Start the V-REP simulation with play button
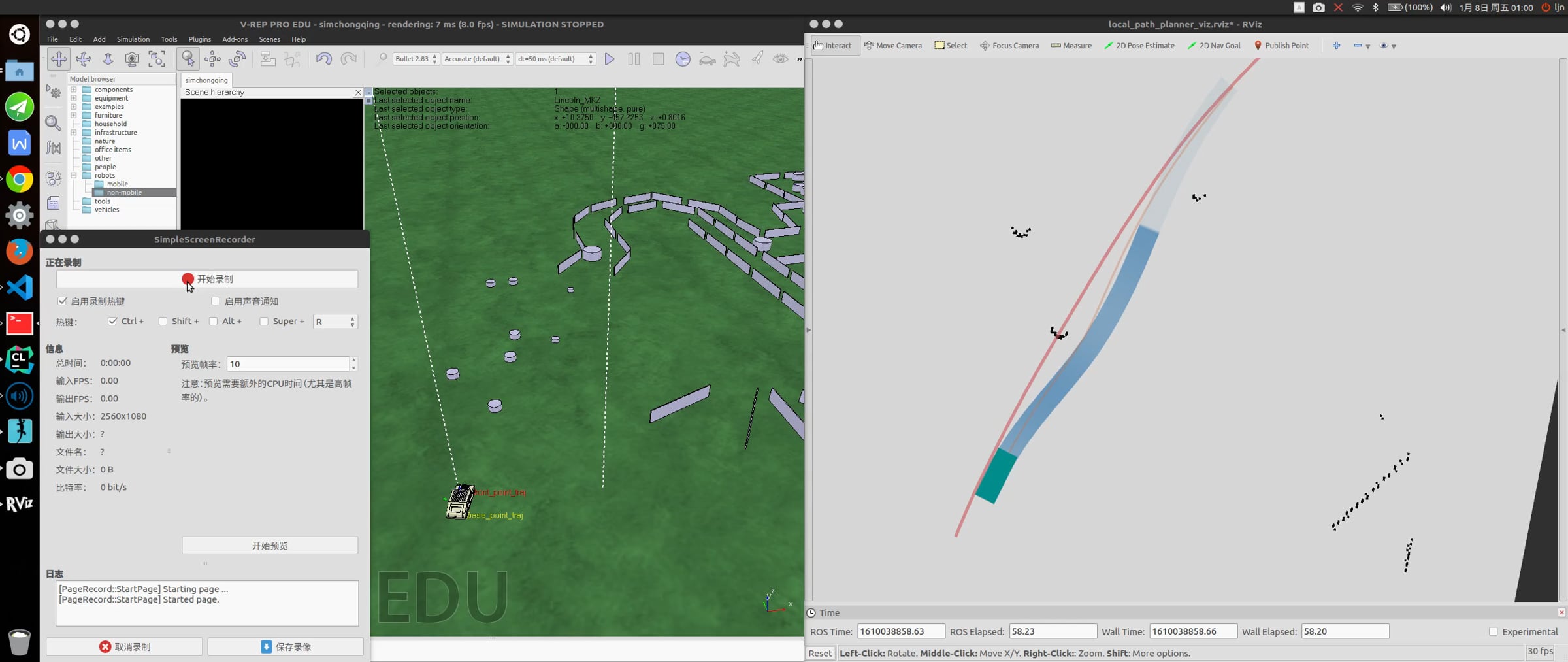This screenshot has width=1568, height=662. tap(610, 59)
